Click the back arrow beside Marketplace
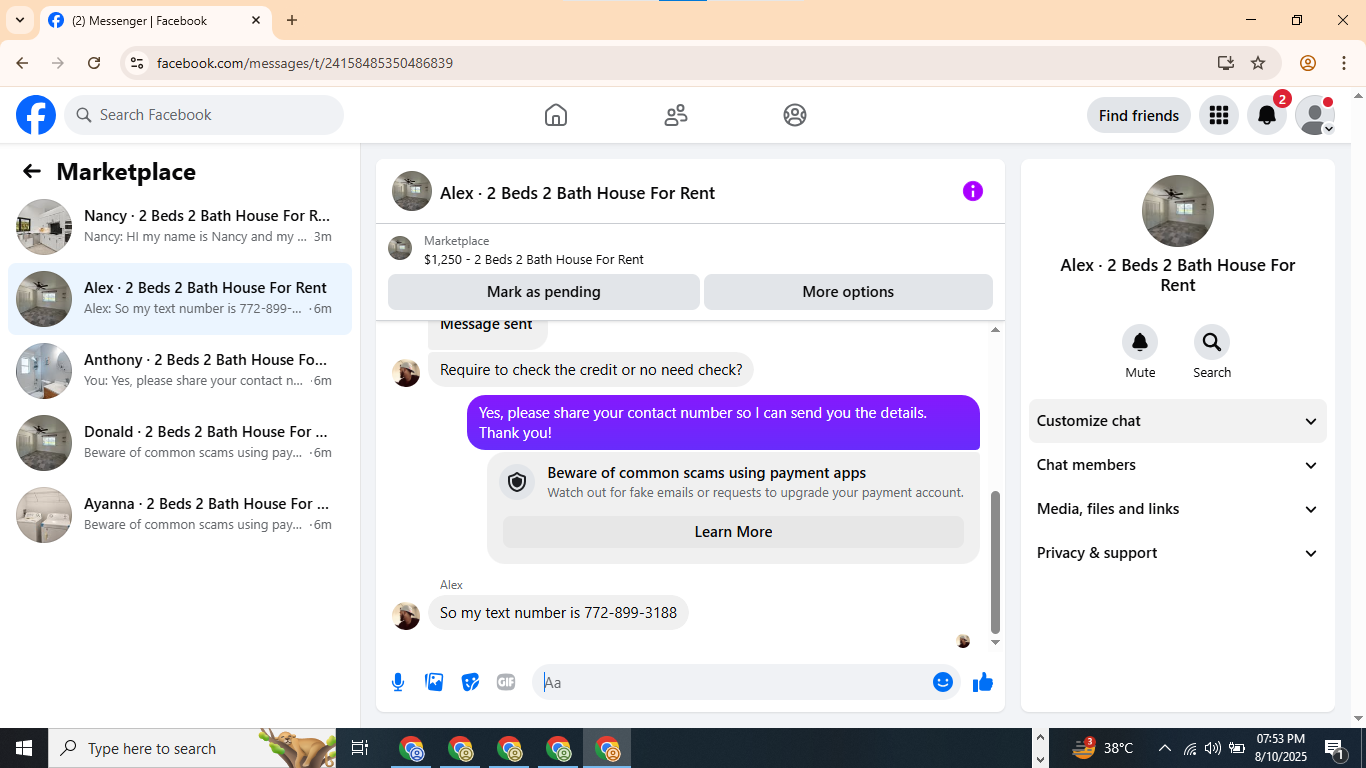This screenshot has width=1366, height=768. point(32,171)
